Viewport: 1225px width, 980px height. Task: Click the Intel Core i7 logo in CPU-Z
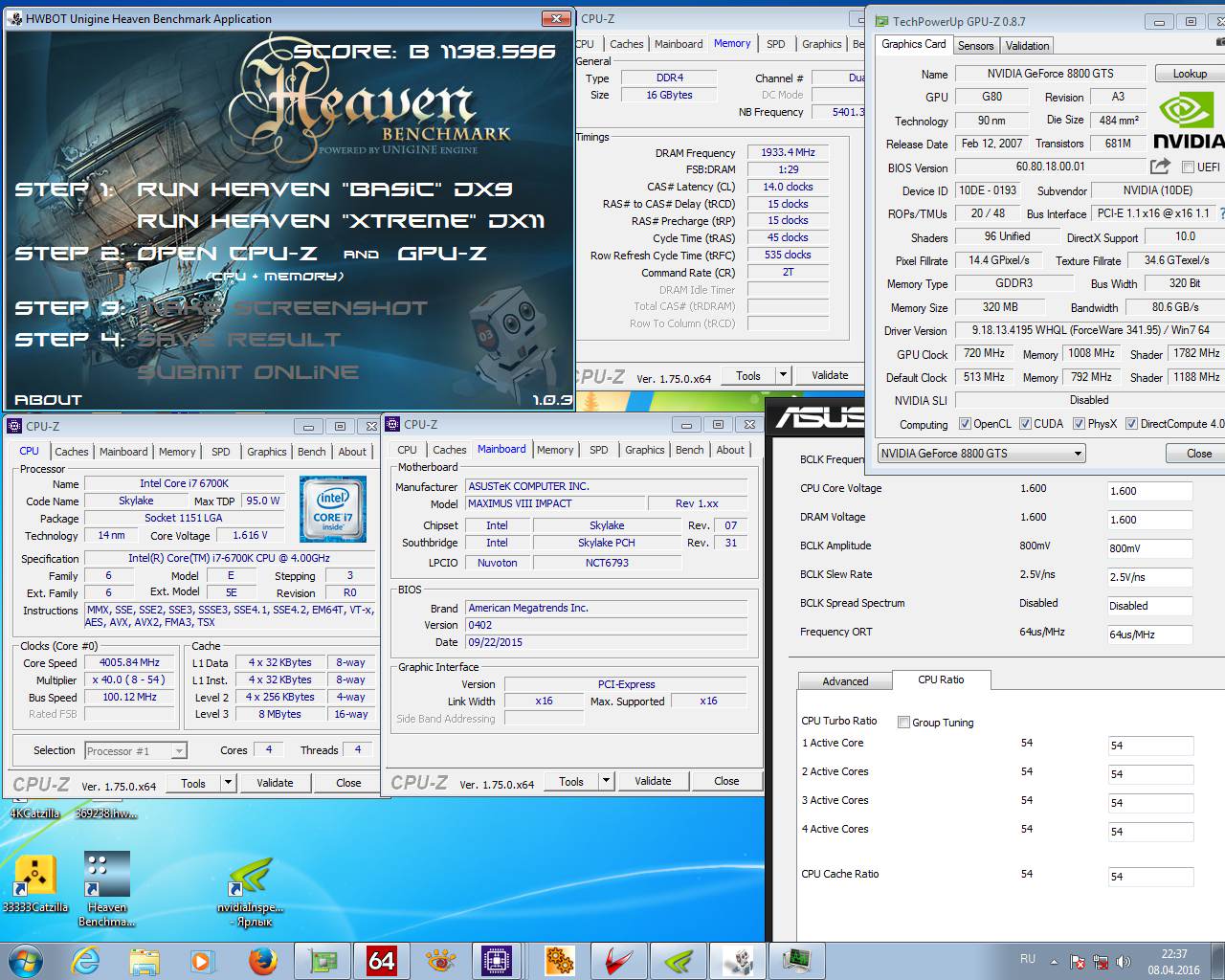[x=333, y=509]
